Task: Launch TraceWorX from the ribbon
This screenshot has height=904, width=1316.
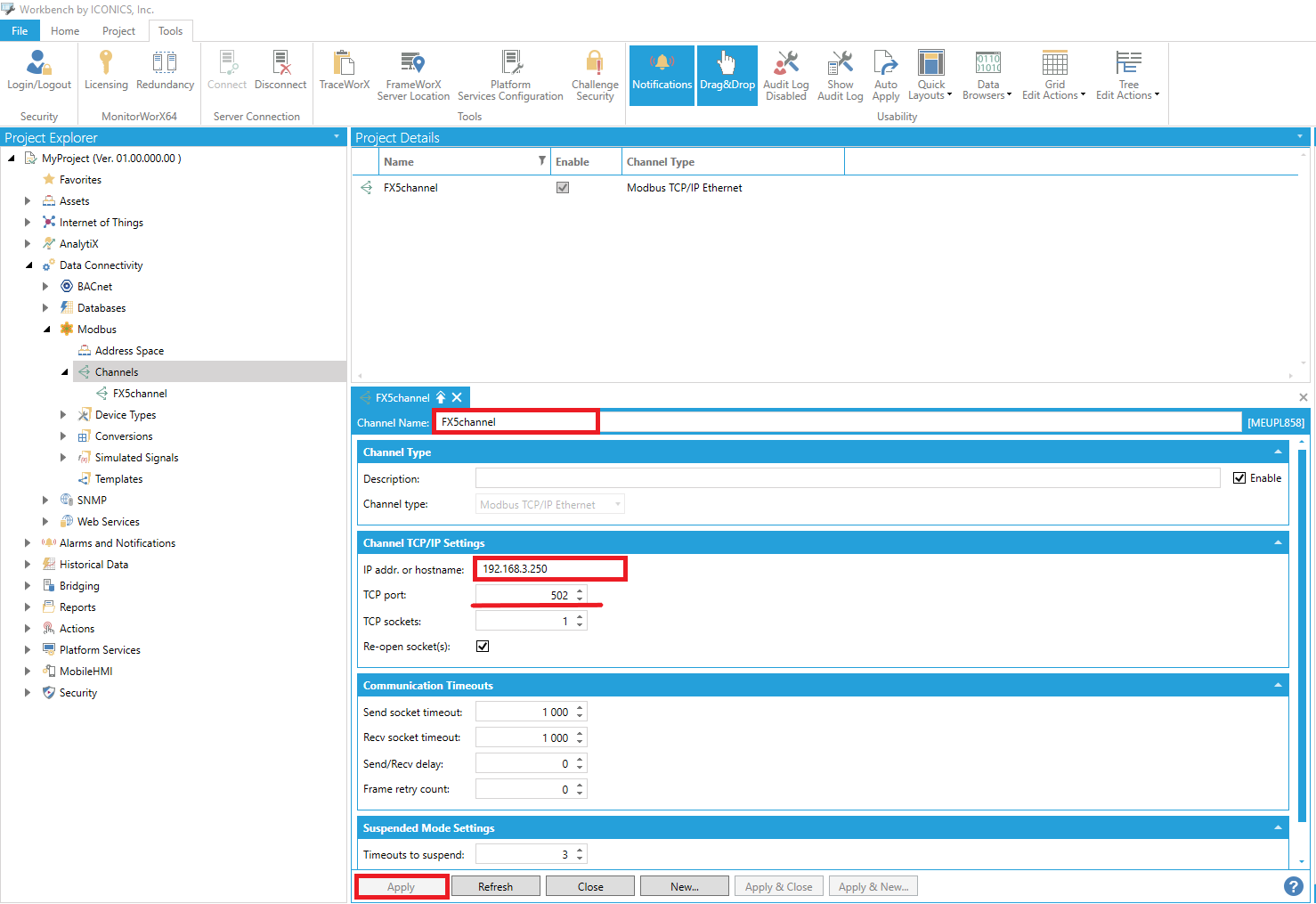Action: (x=345, y=69)
